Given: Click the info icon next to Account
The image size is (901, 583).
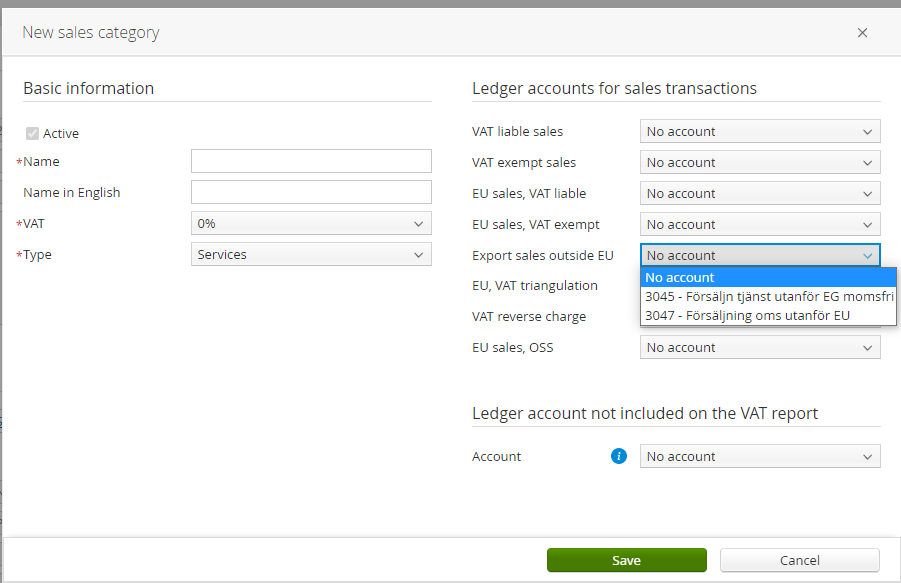Looking at the screenshot, I should tap(619, 456).
